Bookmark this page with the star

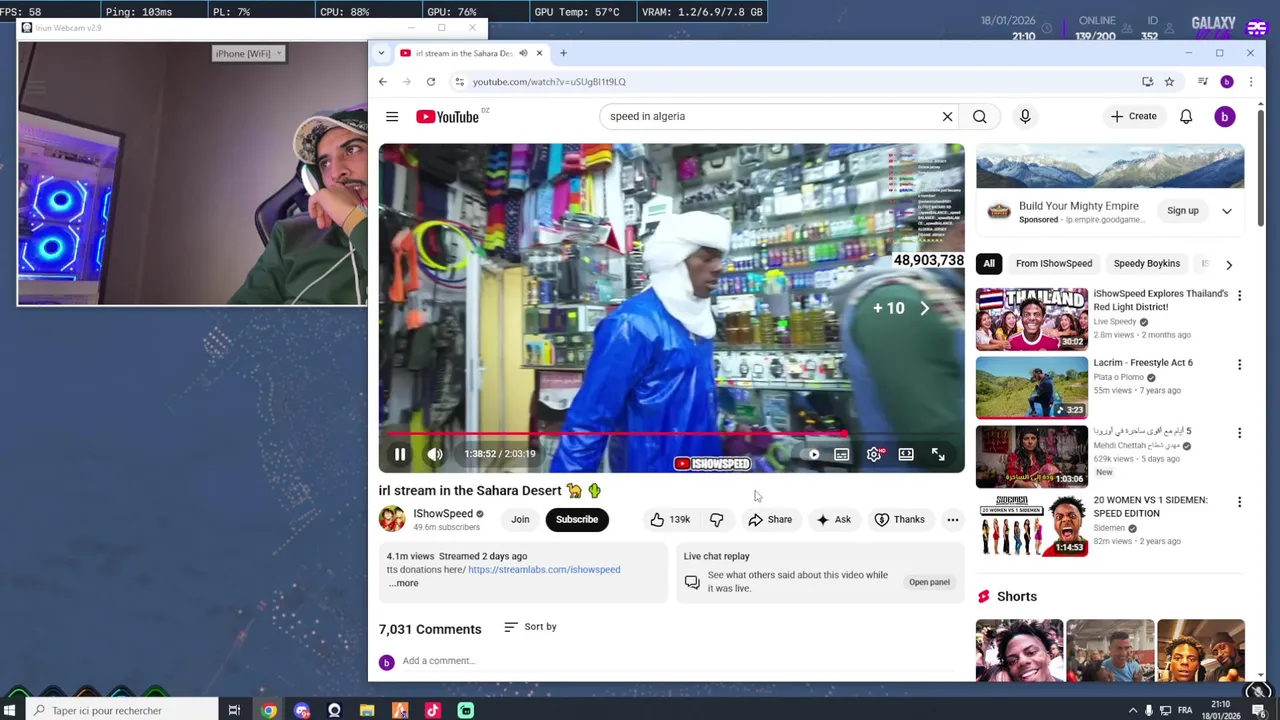[x=1169, y=82]
